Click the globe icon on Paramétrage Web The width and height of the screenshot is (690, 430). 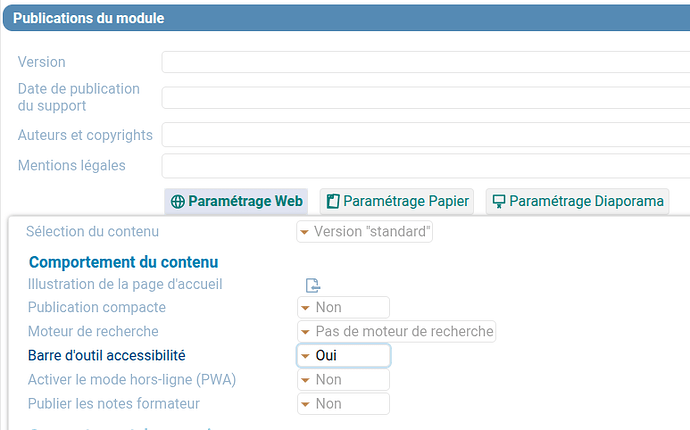point(178,201)
